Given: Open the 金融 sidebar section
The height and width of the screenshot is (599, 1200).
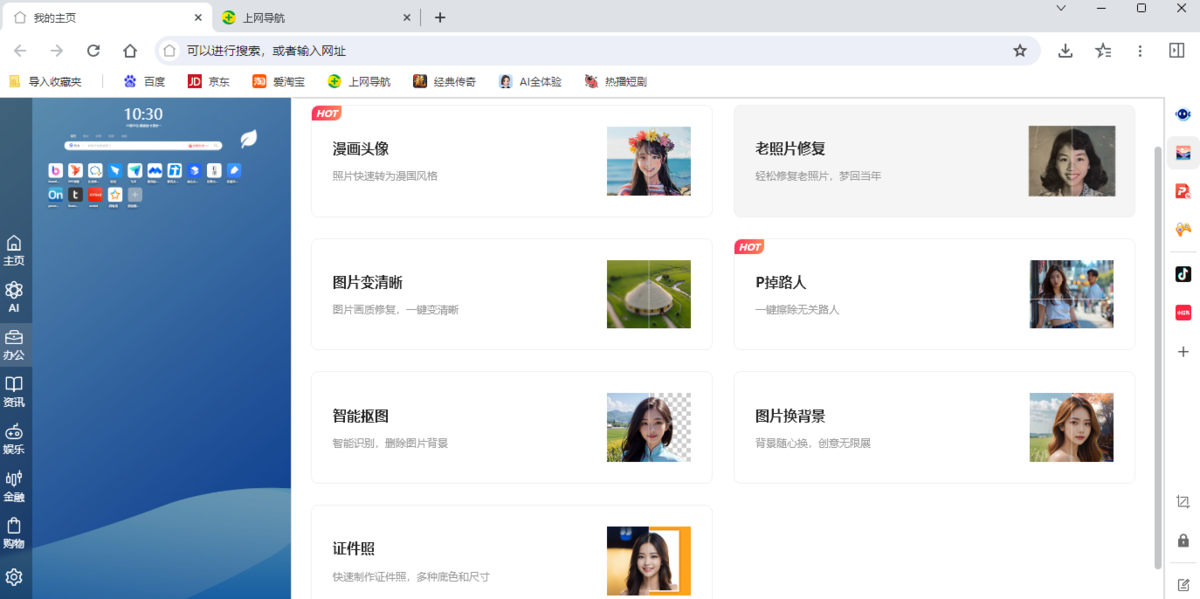Looking at the screenshot, I should click(x=14, y=486).
